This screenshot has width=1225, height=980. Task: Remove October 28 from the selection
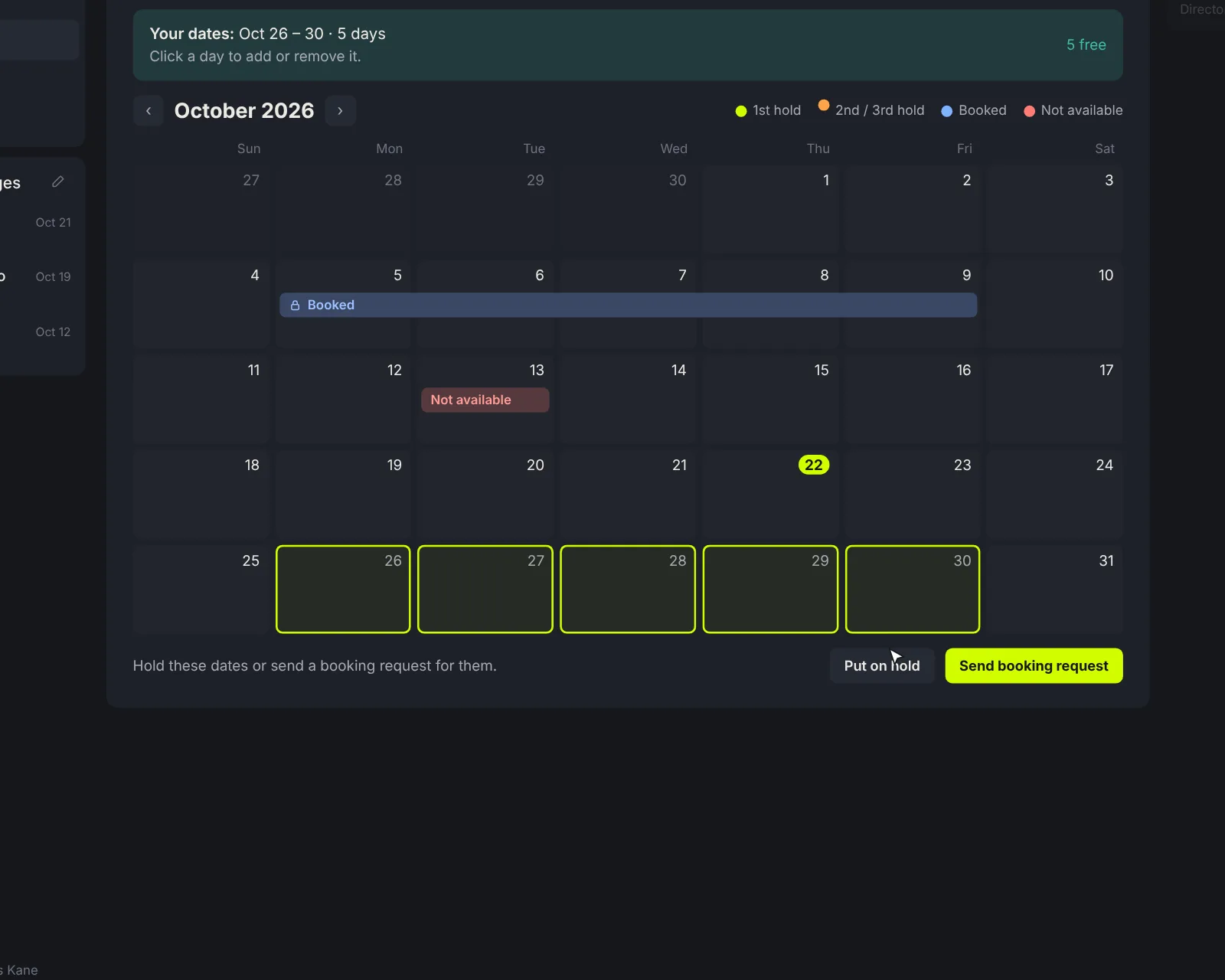click(628, 589)
